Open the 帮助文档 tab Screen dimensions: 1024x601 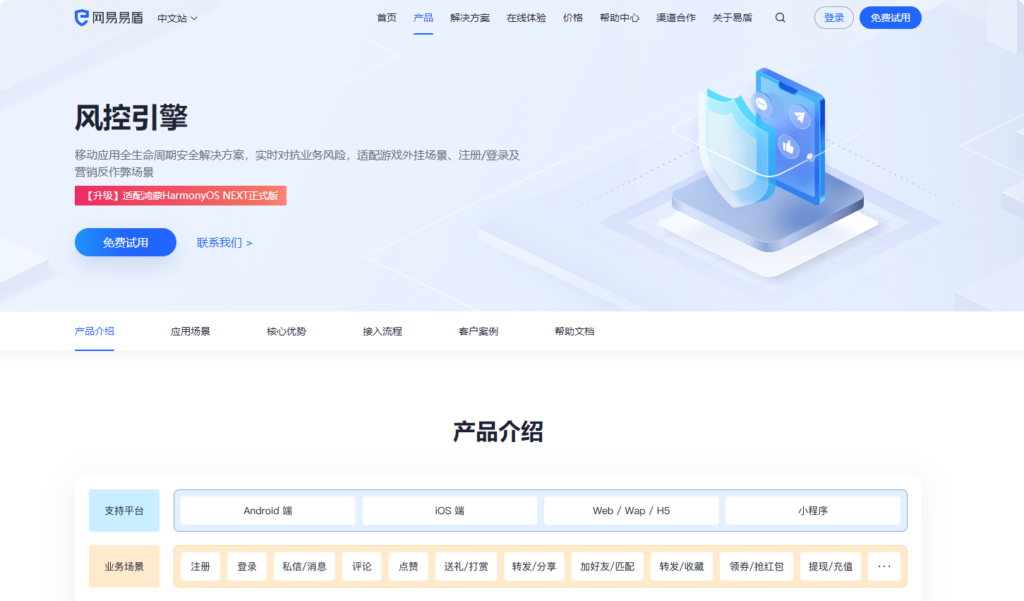tap(572, 330)
